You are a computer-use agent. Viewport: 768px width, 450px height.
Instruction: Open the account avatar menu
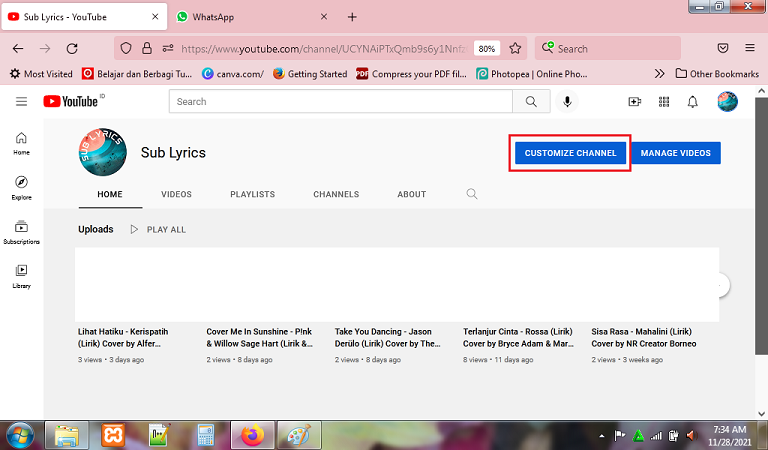pos(727,101)
